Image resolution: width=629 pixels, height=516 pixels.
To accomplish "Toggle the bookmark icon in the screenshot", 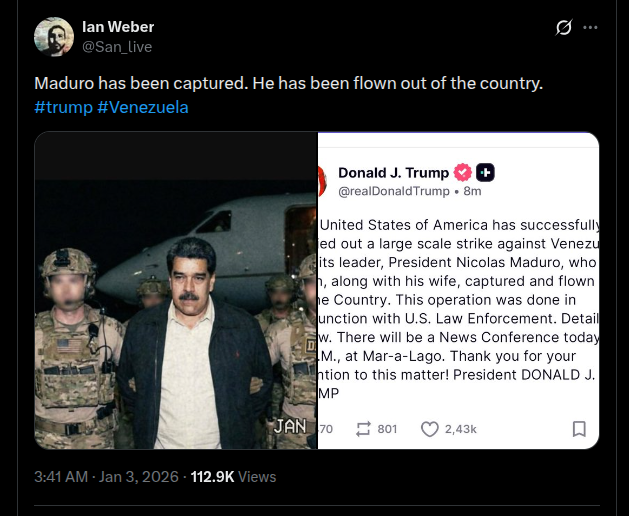I will (x=579, y=429).
